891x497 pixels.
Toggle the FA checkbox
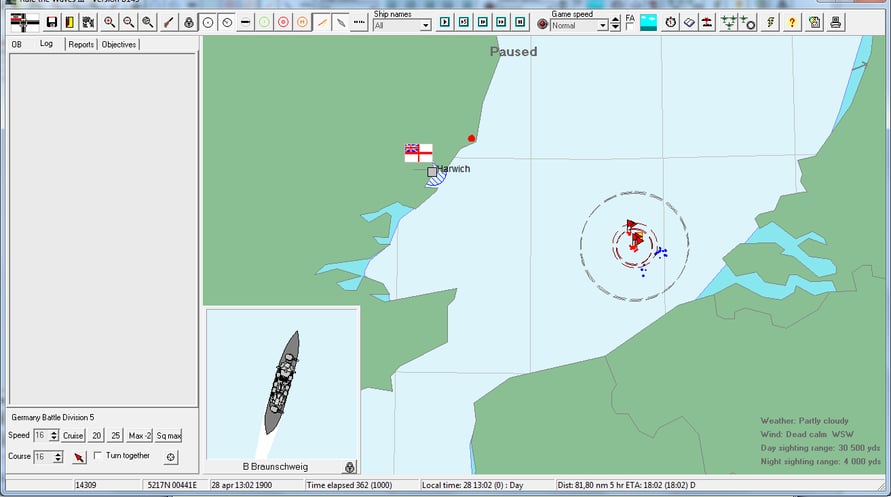630,27
